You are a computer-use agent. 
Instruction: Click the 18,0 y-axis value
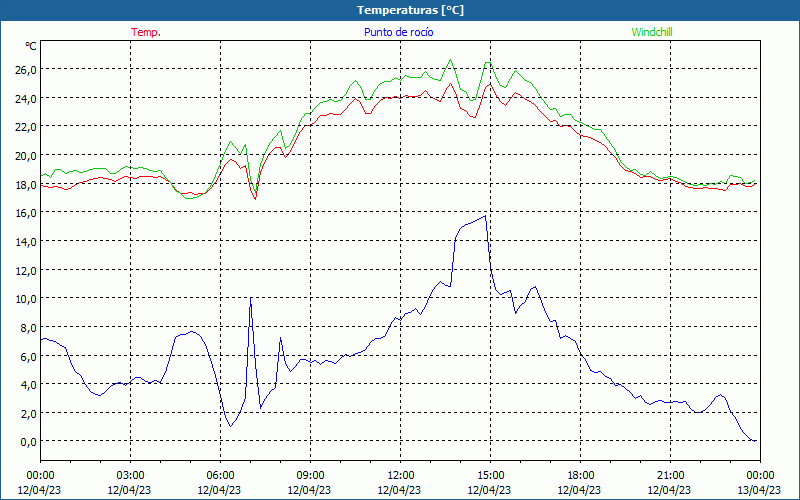[x=26, y=185]
